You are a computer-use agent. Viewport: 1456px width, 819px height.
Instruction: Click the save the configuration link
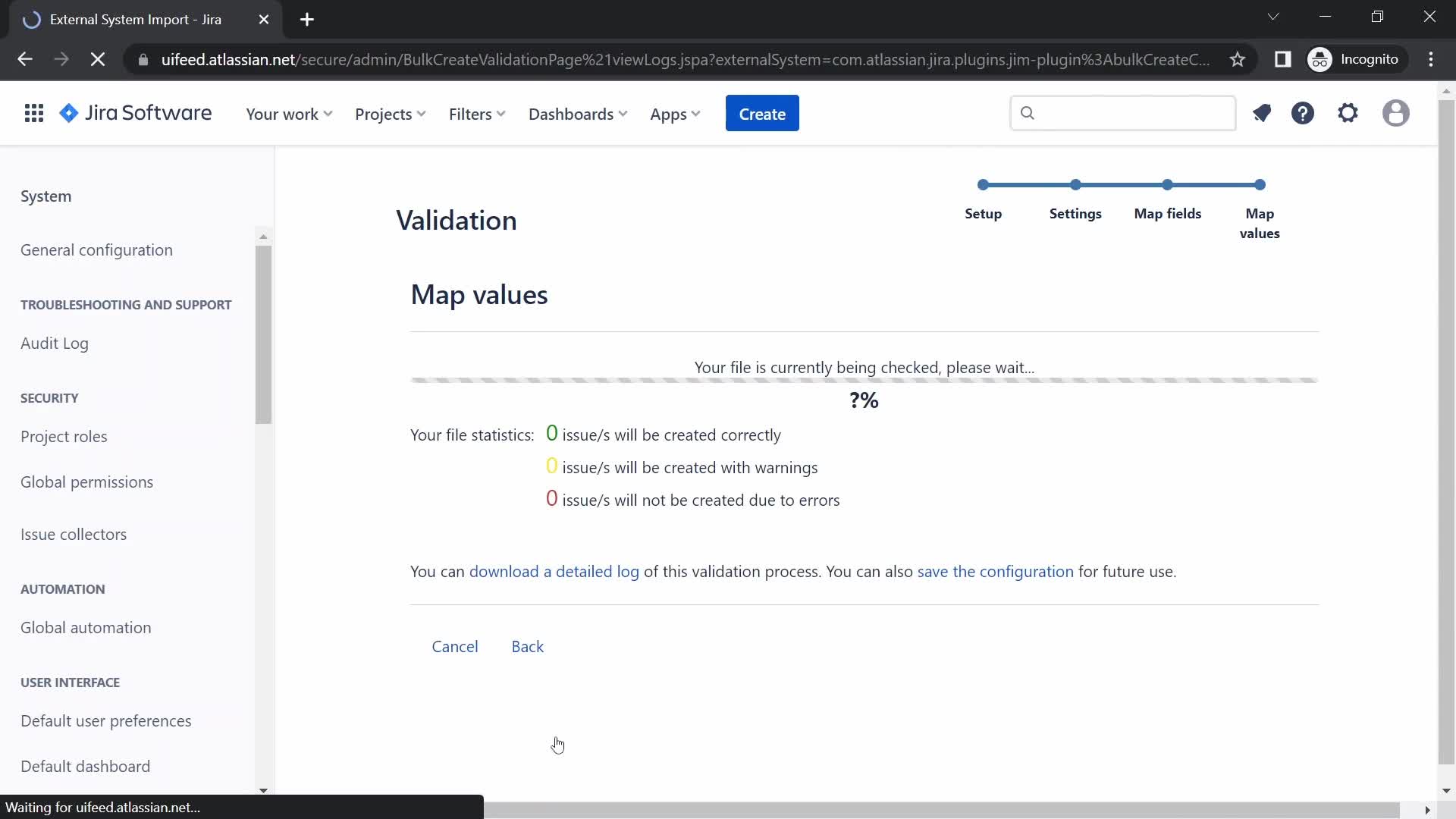(x=995, y=571)
